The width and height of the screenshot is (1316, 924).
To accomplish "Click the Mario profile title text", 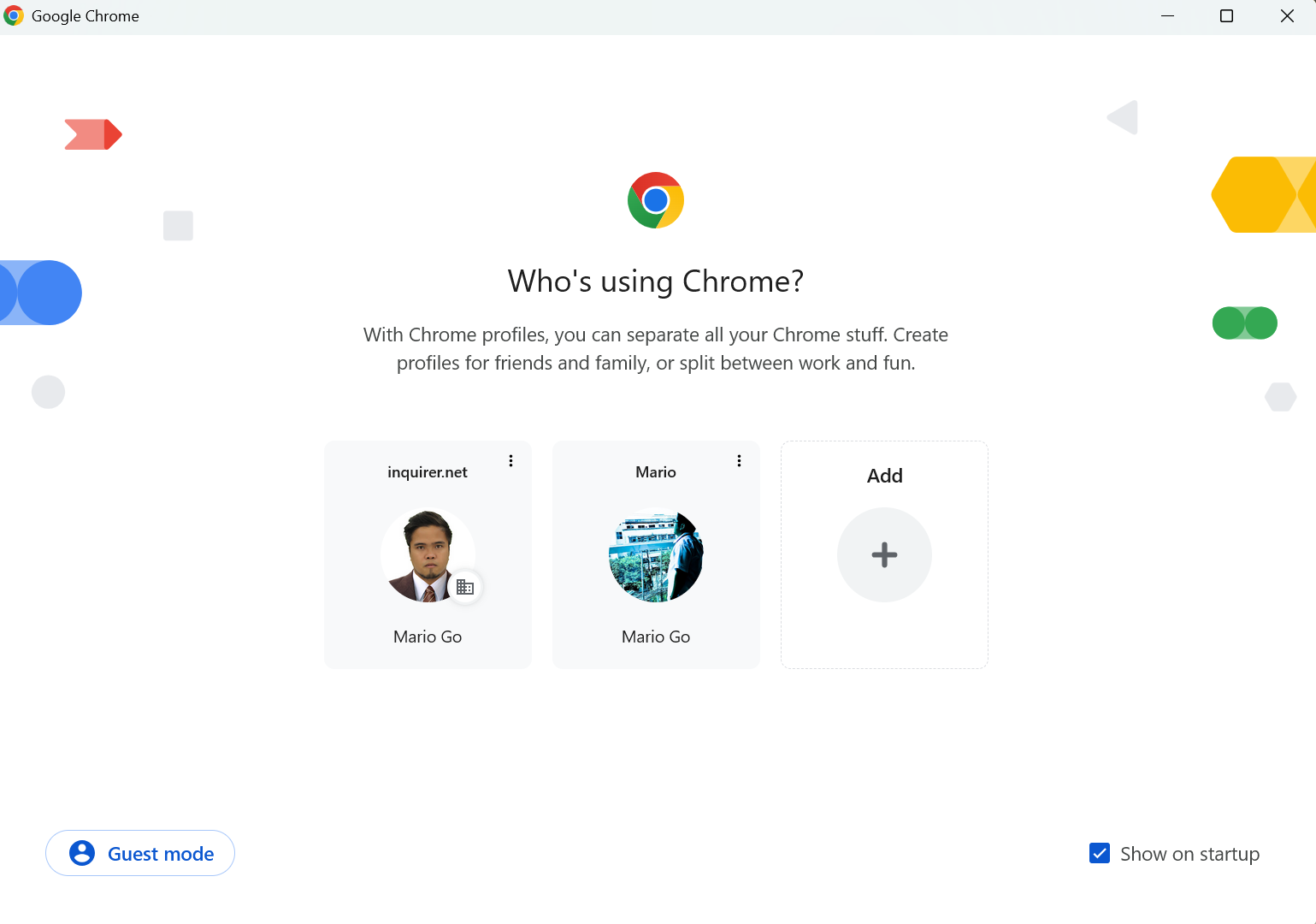I will (656, 472).
